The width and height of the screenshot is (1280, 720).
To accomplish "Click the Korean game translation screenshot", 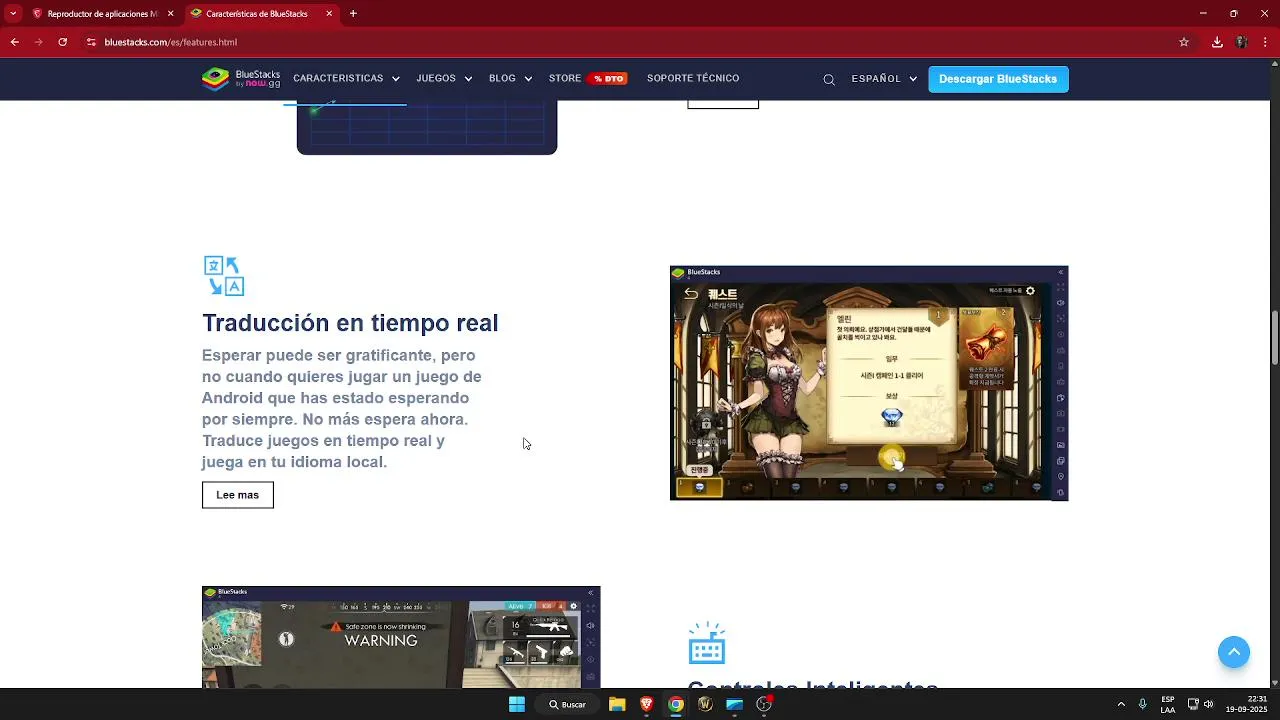I will pyautogui.click(x=869, y=383).
